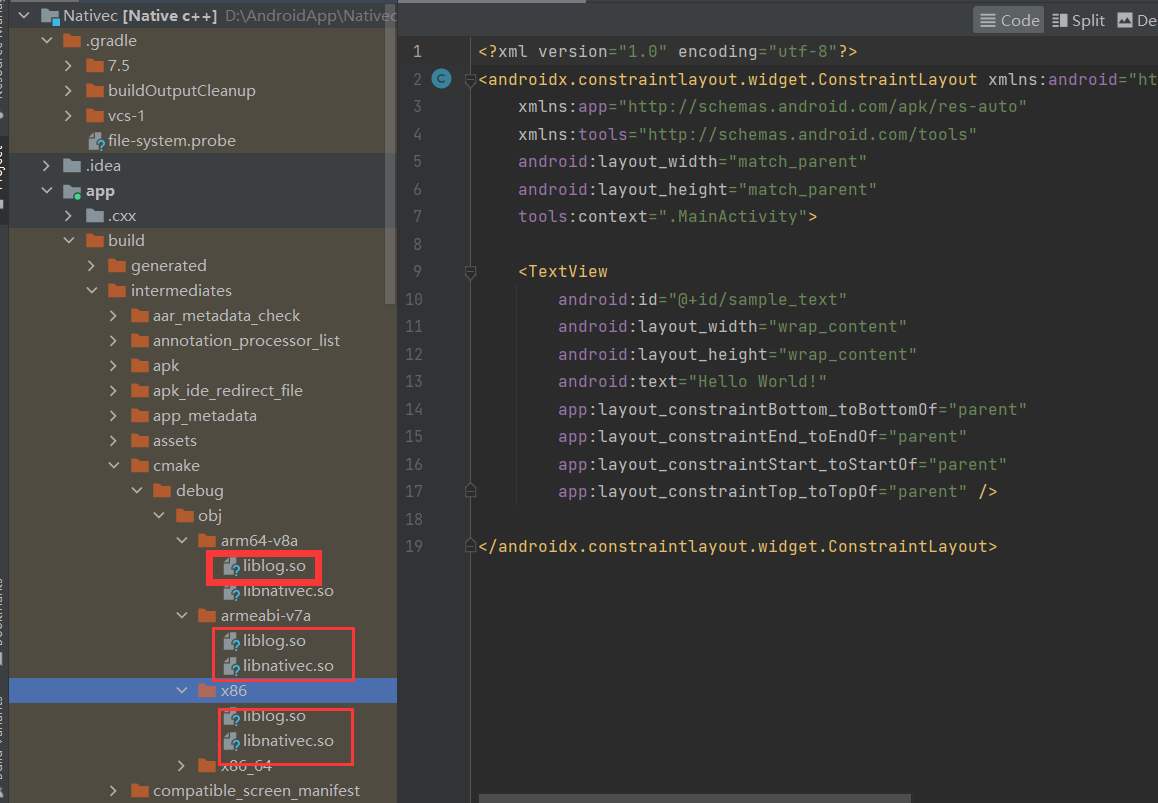Collapse the .gradle folder
This screenshot has height=803, width=1158.
[x=47, y=41]
